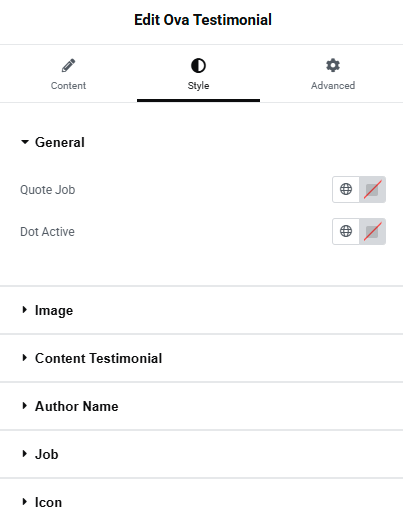Screen dimensions: 403x528
Task: Switch to the Advanced tab label
Action: tap(333, 86)
